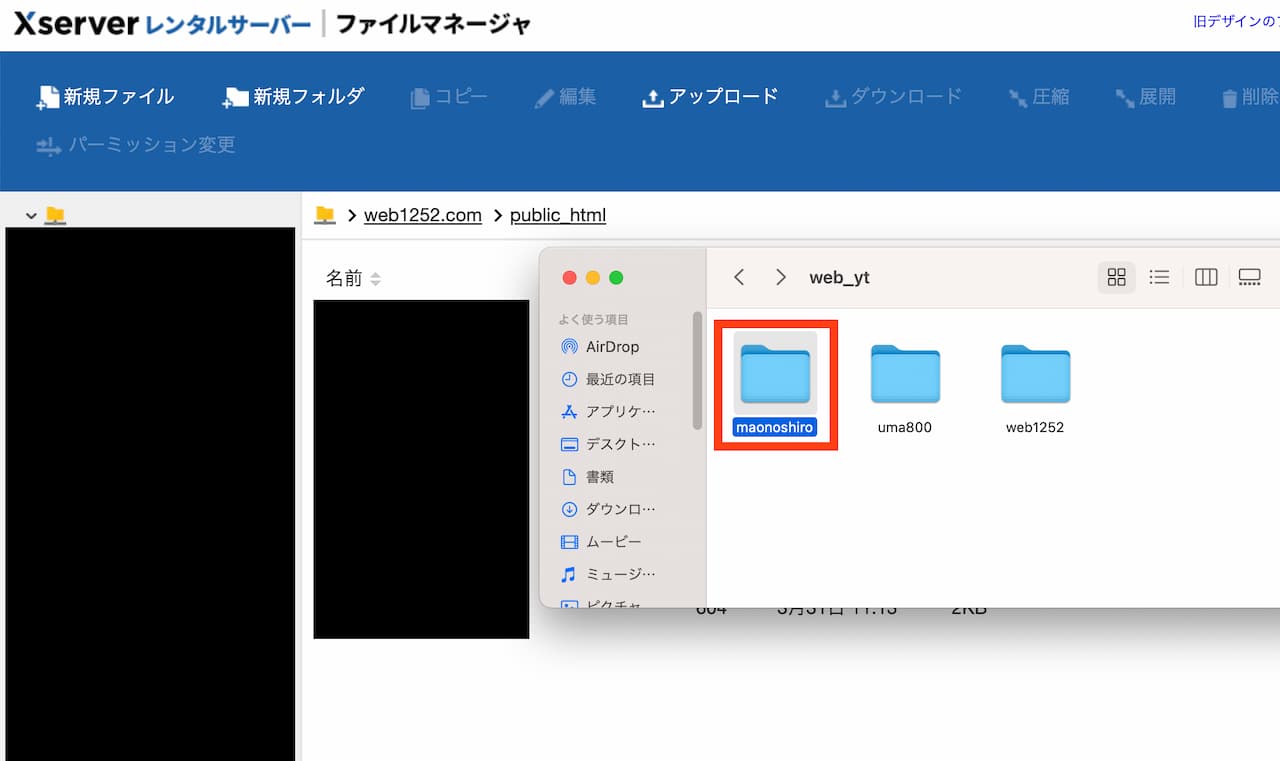Switch Finder to icon view

1117,277
